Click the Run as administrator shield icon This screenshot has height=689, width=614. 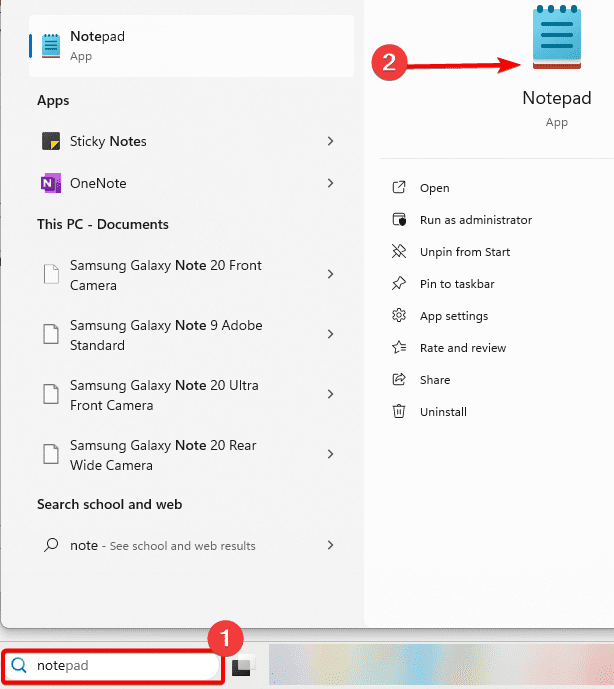pyautogui.click(x=399, y=220)
